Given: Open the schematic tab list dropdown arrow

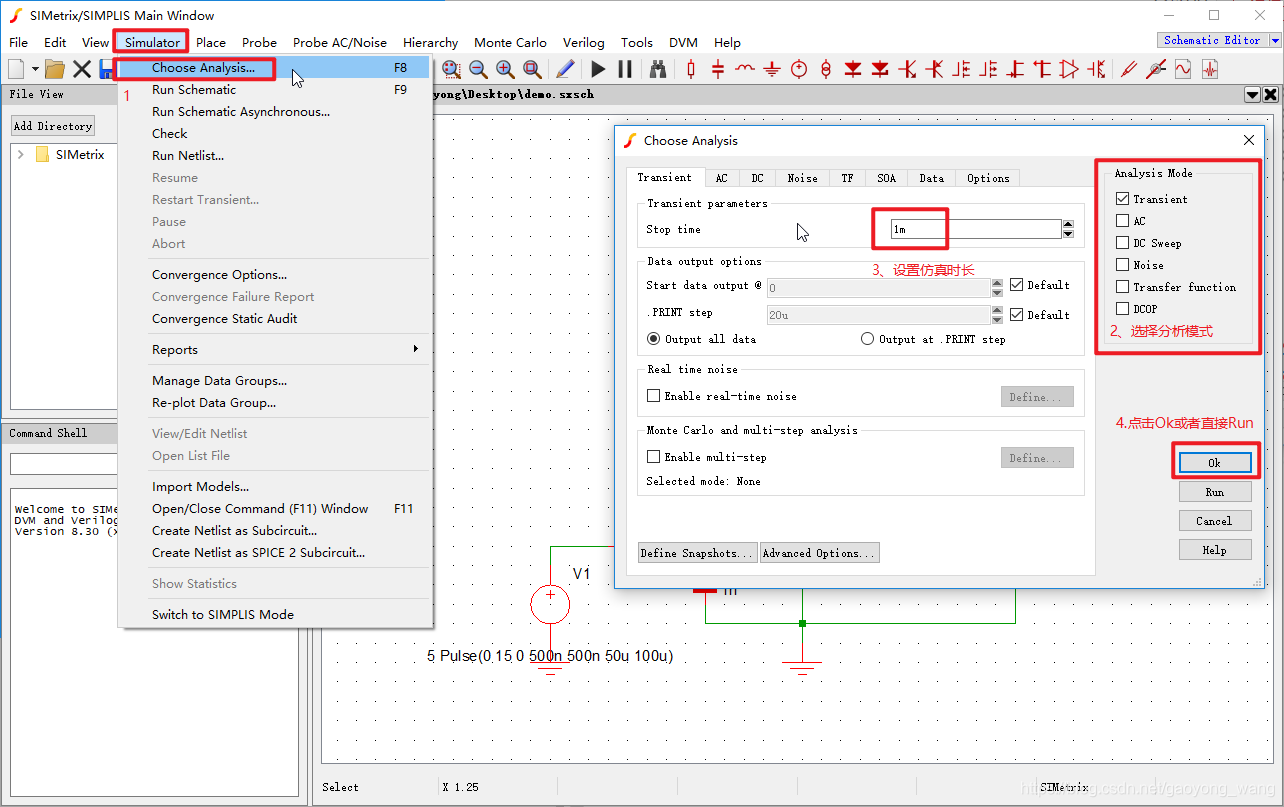Looking at the screenshot, I should (1252, 94).
